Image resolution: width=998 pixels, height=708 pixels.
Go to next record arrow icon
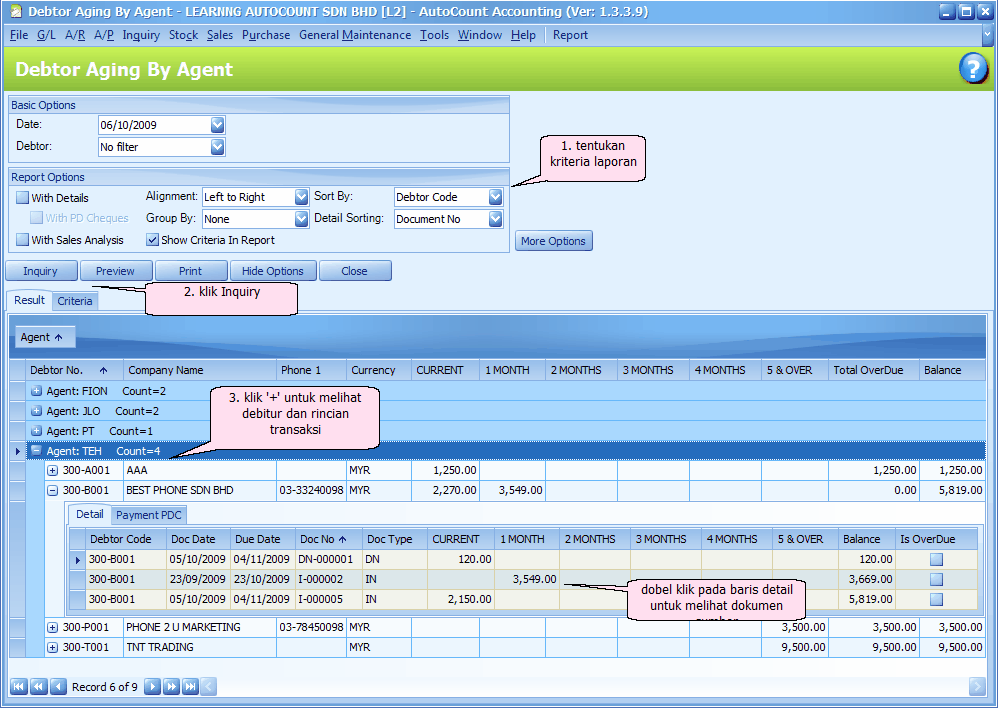[x=152, y=687]
